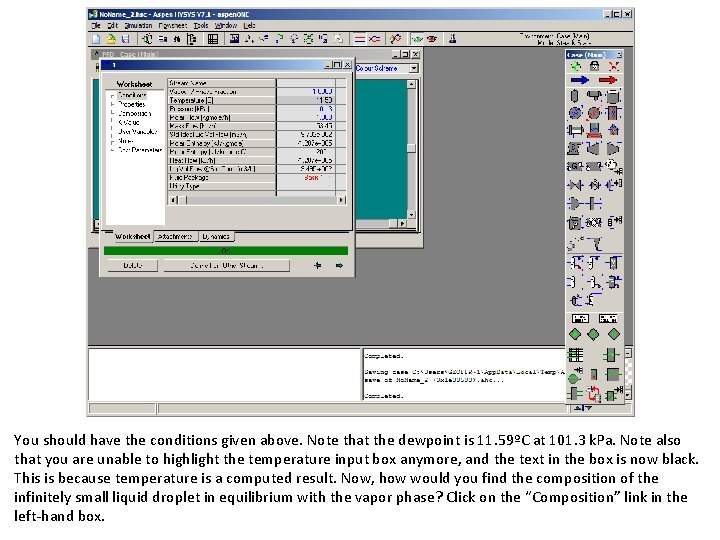This screenshot has width=720, height=540.
Task: Select User Variables in Worksheet list
Action: tap(137, 132)
